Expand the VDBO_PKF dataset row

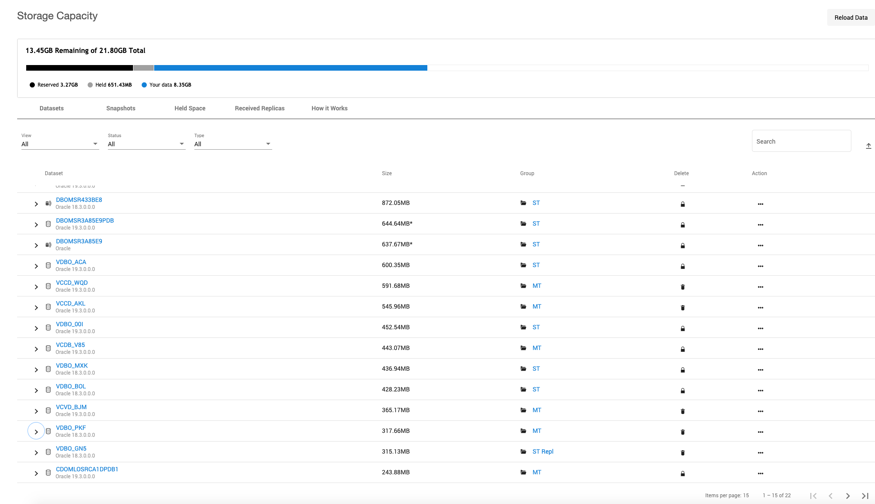click(36, 432)
